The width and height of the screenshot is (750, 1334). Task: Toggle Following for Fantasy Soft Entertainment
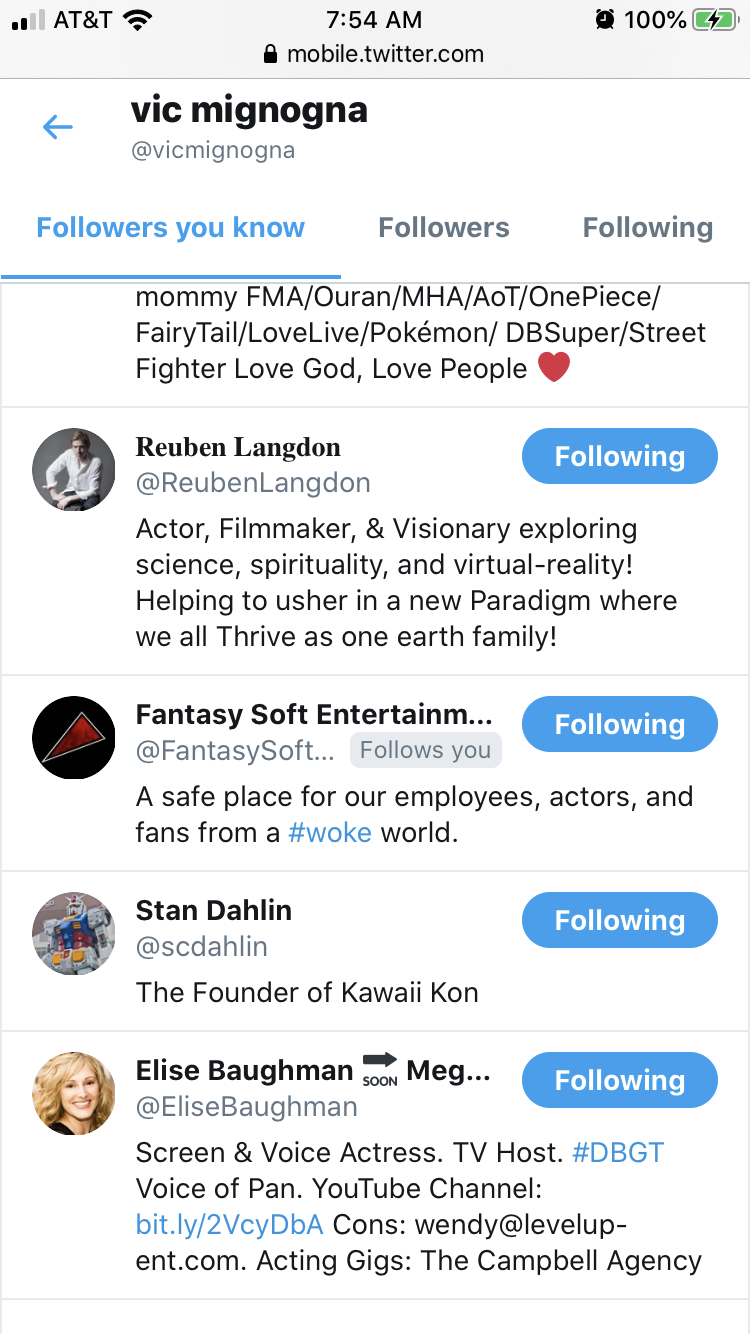tap(620, 724)
